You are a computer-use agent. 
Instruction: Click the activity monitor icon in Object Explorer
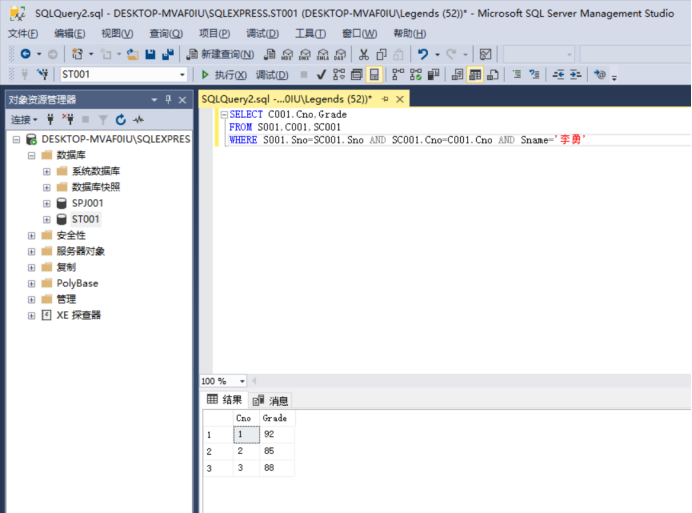[139, 120]
